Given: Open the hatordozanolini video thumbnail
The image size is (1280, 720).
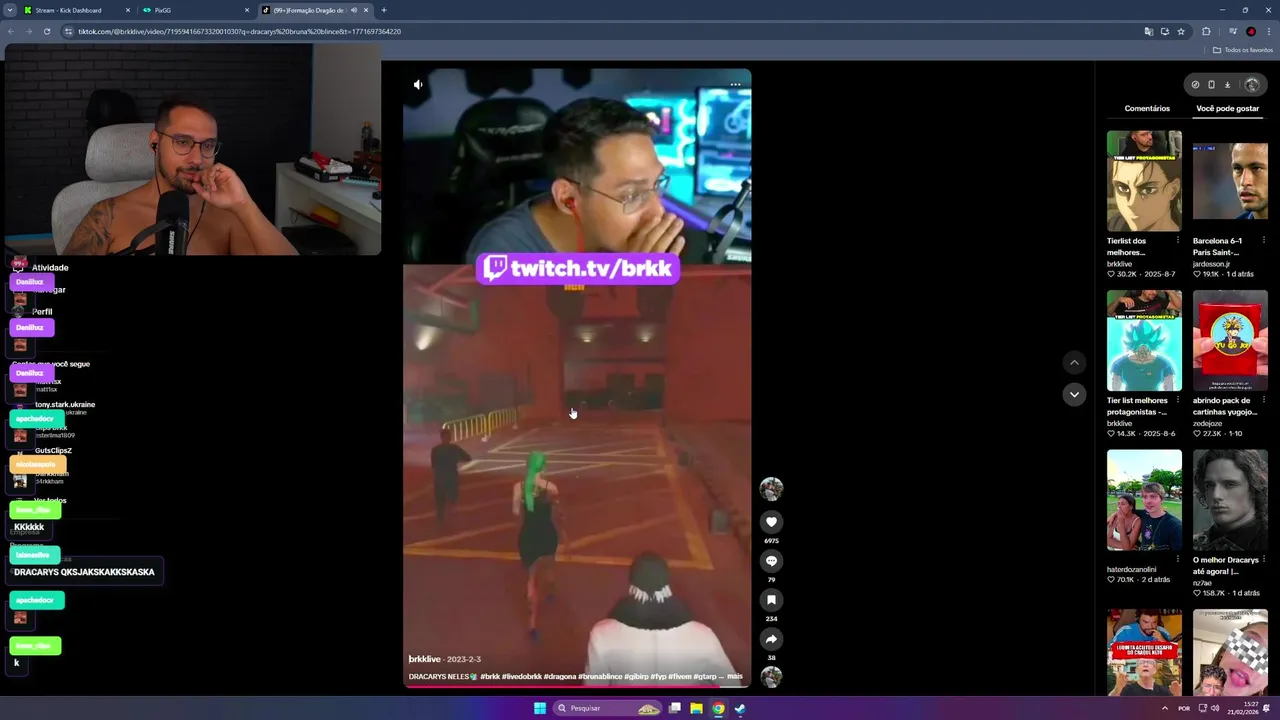Looking at the screenshot, I should pos(1144,500).
